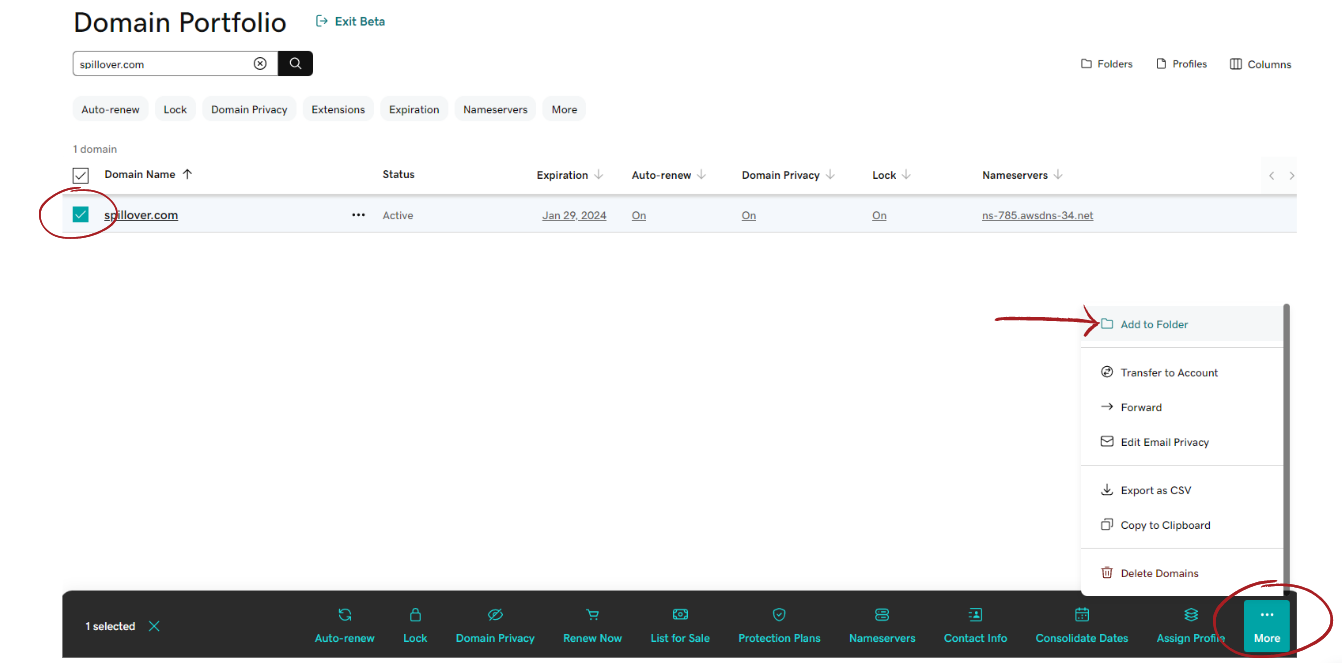
Task: Click Consolidate Dates calendar action
Action: (1081, 626)
